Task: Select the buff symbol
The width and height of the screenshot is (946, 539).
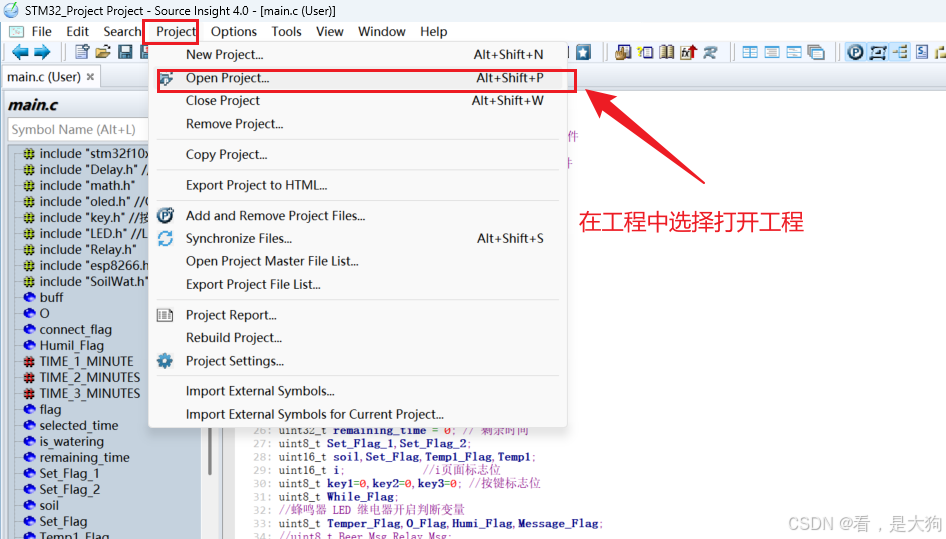Action: (x=43, y=297)
